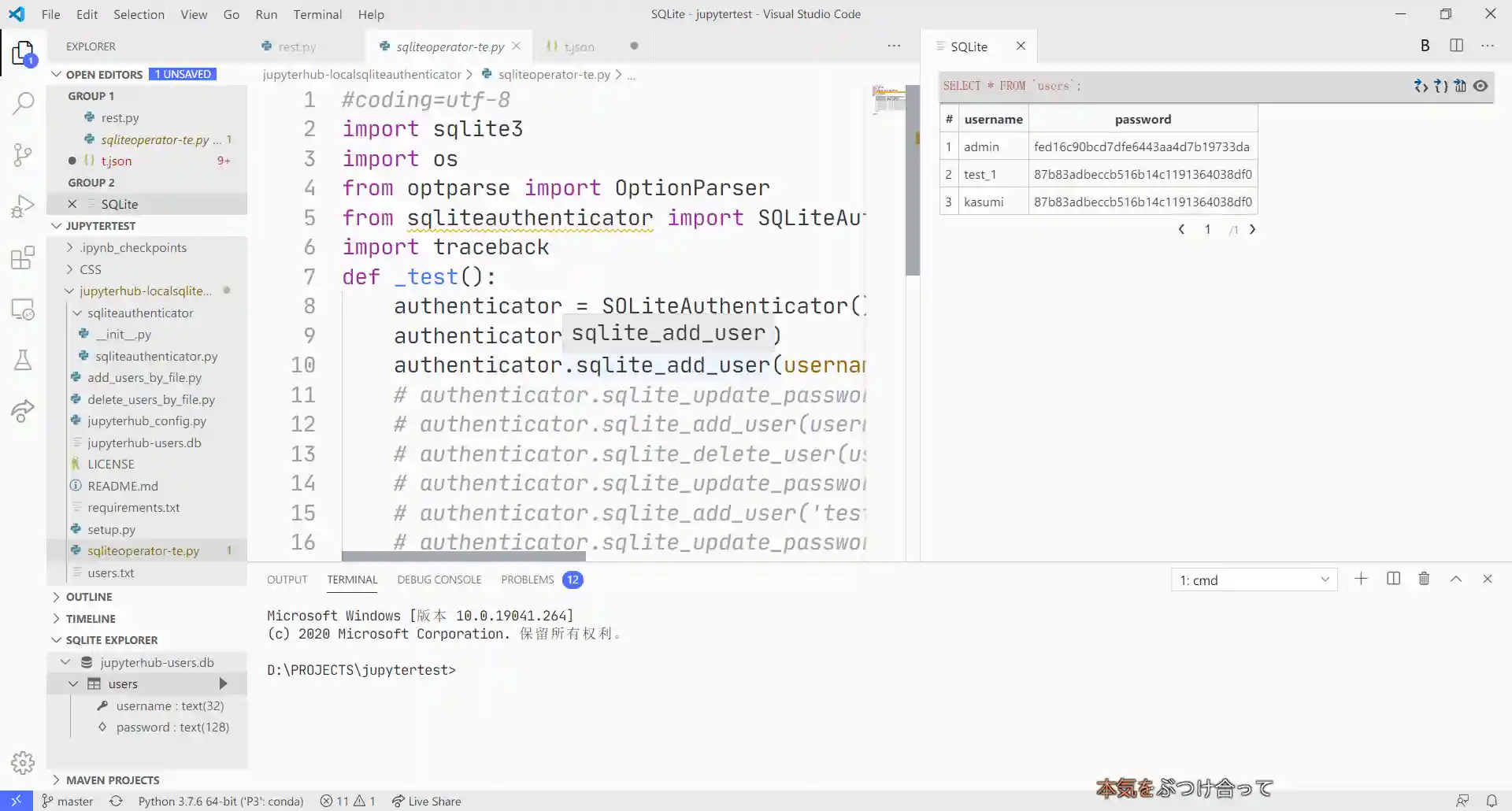Click the editor horizontal scrollbar
This screenshot has width=1512, height=811.
(464, 556)
